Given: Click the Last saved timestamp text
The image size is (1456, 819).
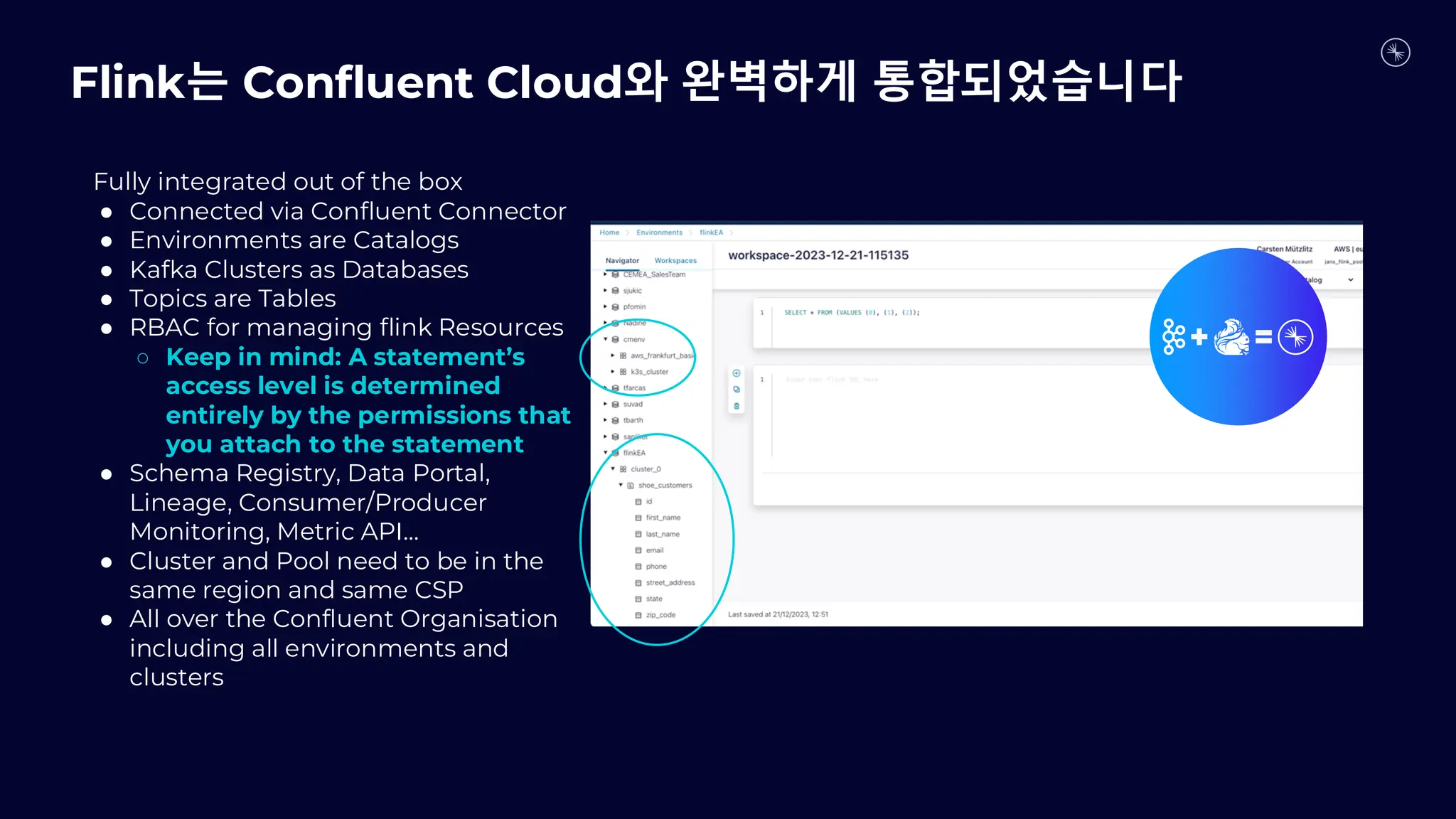Looking at the screenshot, I should coord(778,614).
